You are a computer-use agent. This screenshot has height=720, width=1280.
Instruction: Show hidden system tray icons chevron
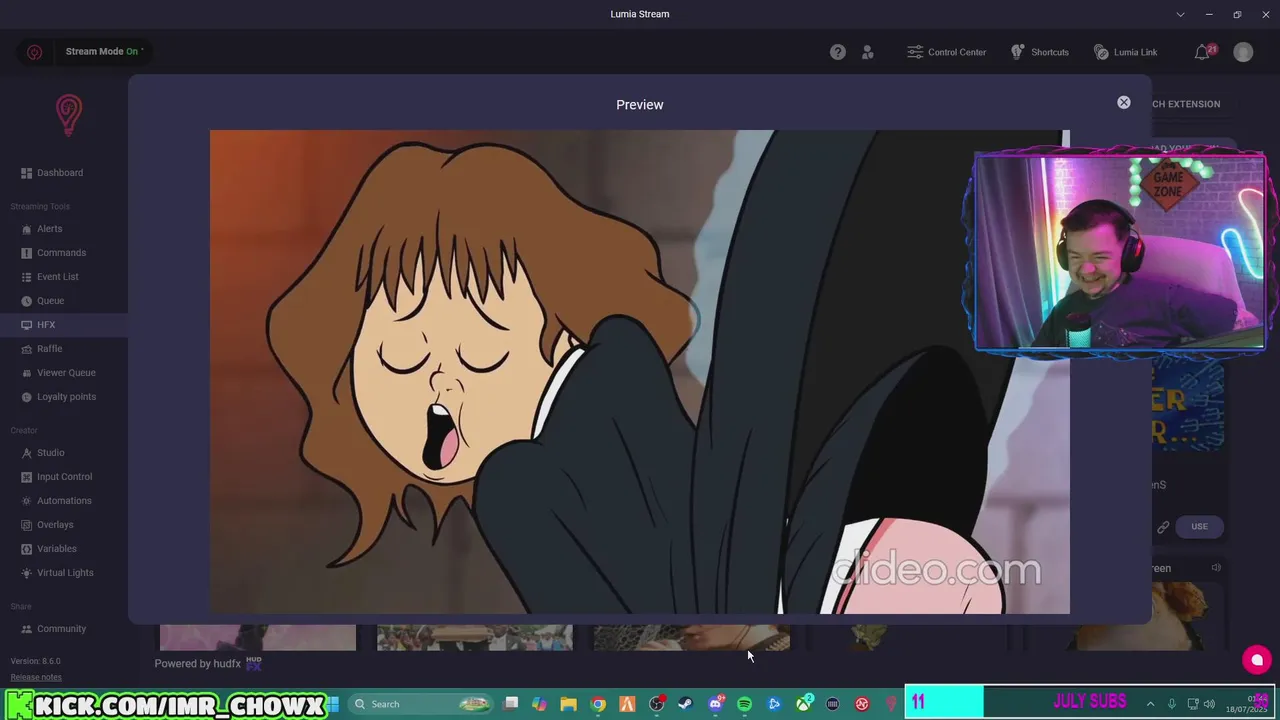(1150, 704)
